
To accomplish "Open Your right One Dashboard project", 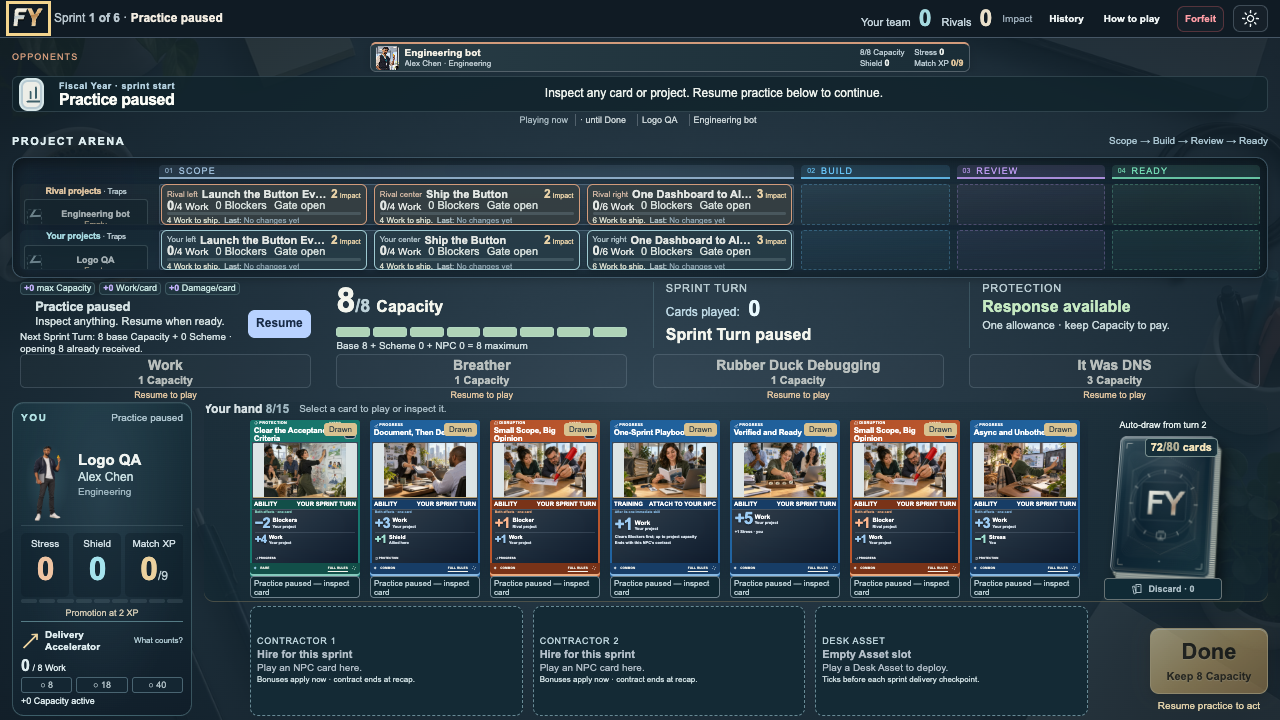I will [x=689, y=250].
